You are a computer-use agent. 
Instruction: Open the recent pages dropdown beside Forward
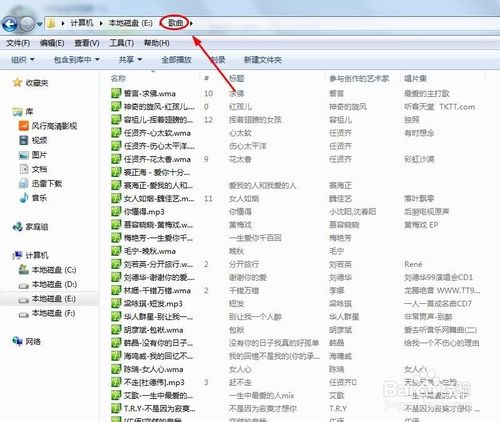39,24
